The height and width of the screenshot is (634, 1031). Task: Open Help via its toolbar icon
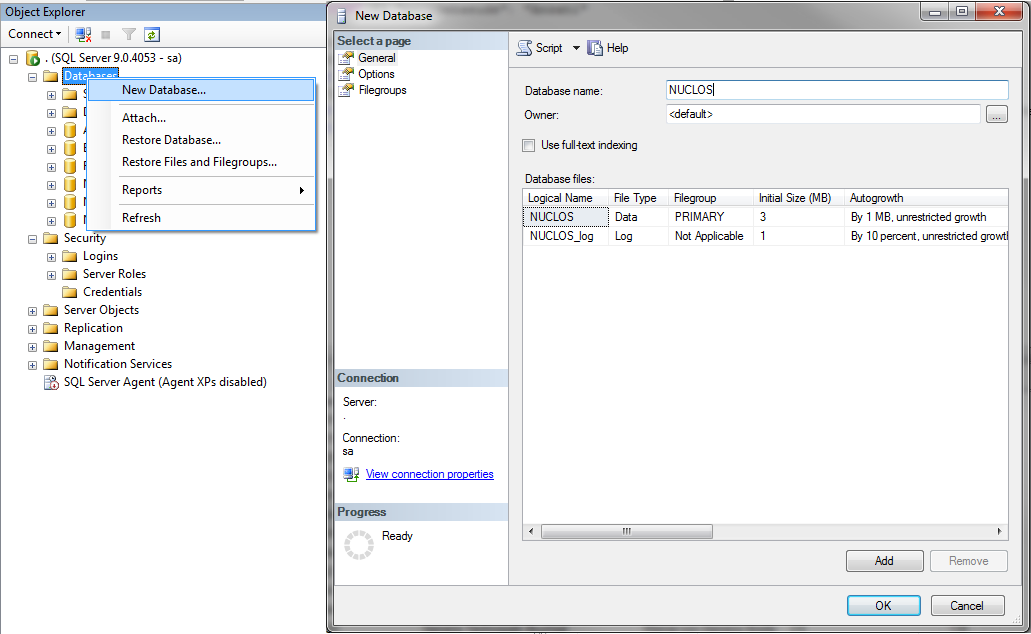point(595,48)
